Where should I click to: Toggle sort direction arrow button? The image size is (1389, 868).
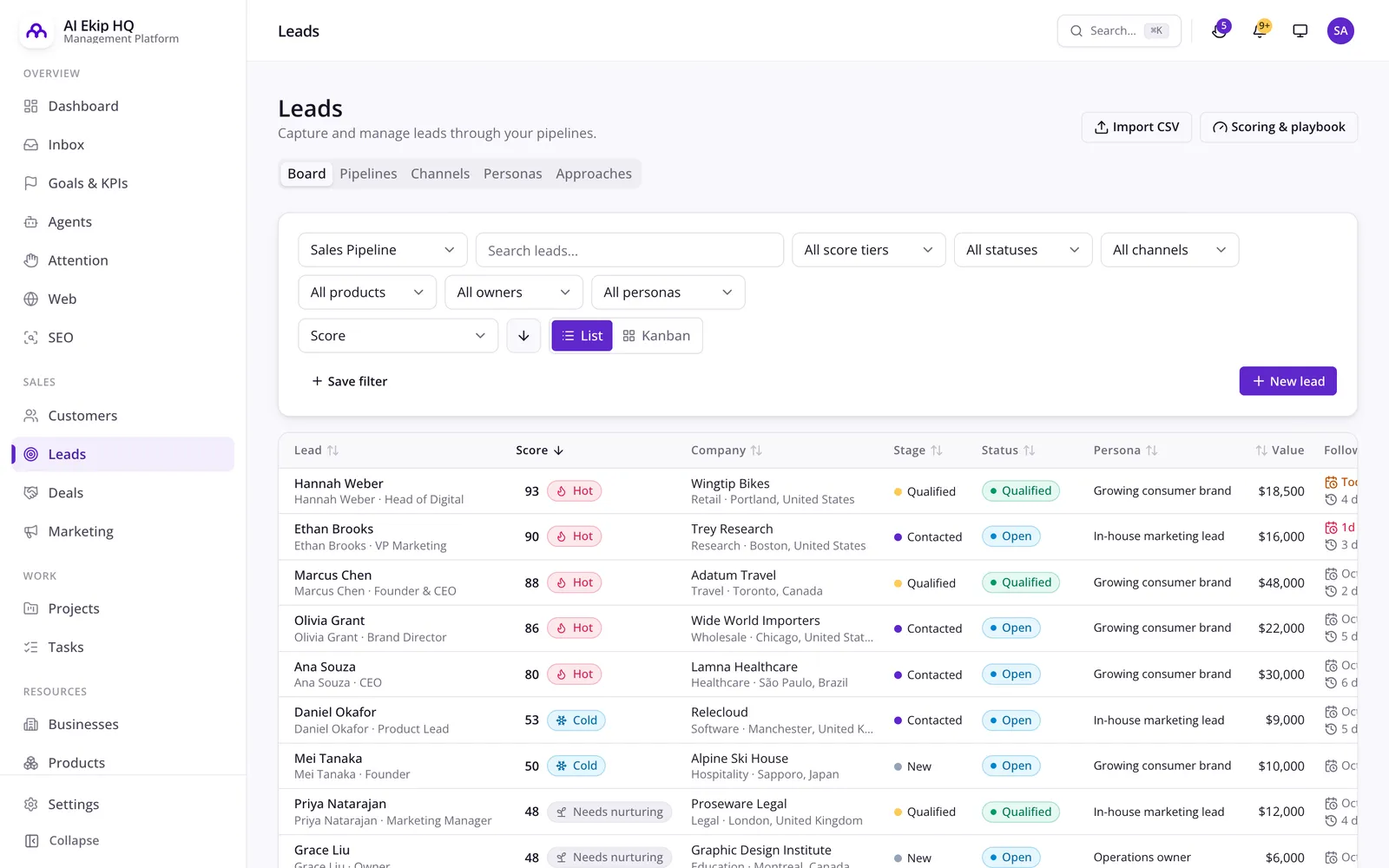click(523, 336)
